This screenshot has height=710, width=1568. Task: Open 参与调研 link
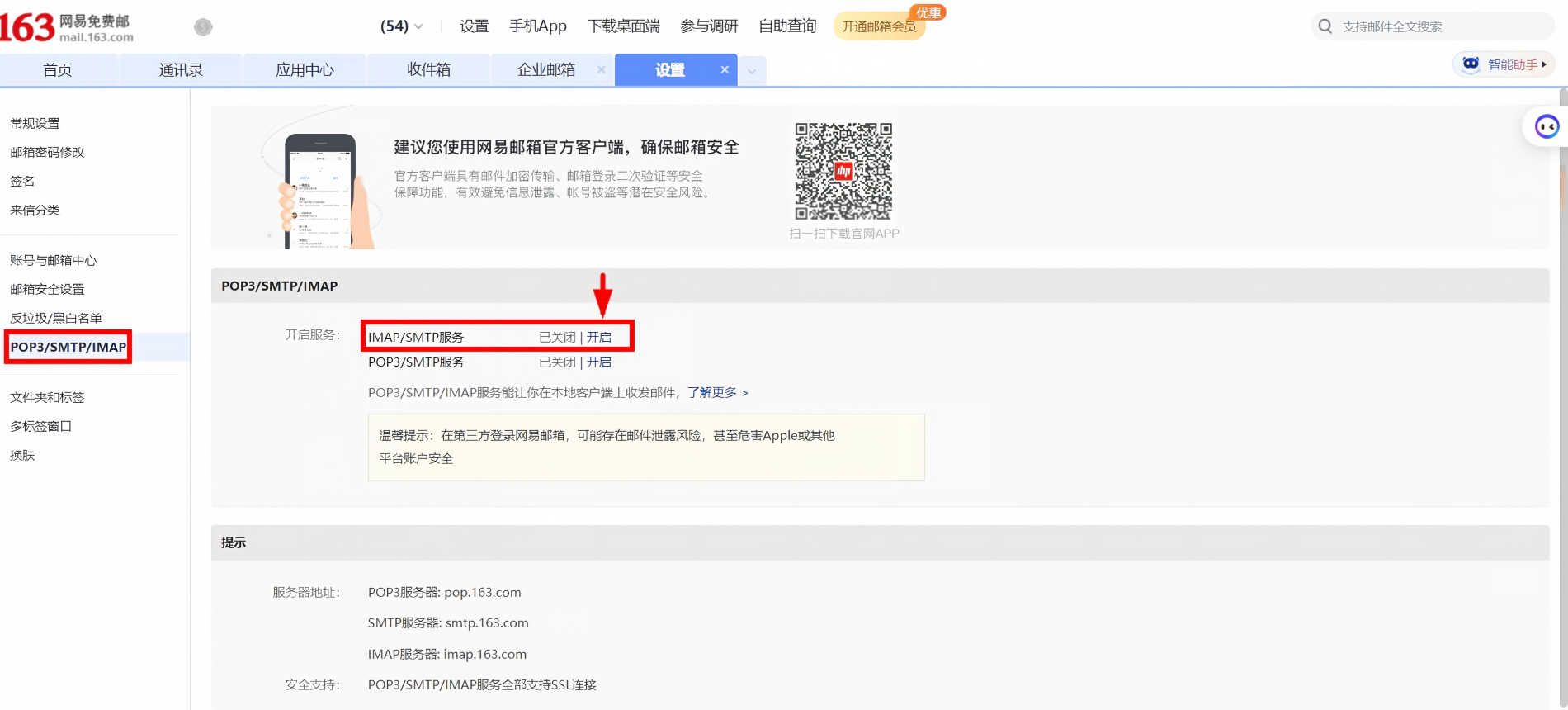(x=709, y=26)
